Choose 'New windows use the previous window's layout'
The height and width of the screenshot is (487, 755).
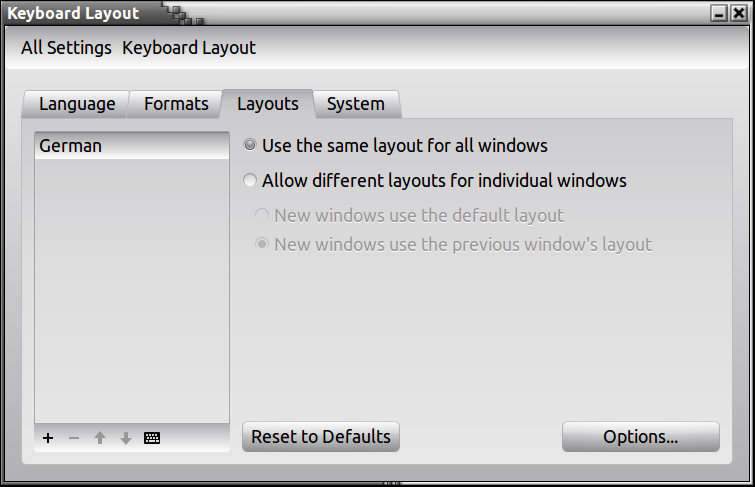click(x=262, y=244)
